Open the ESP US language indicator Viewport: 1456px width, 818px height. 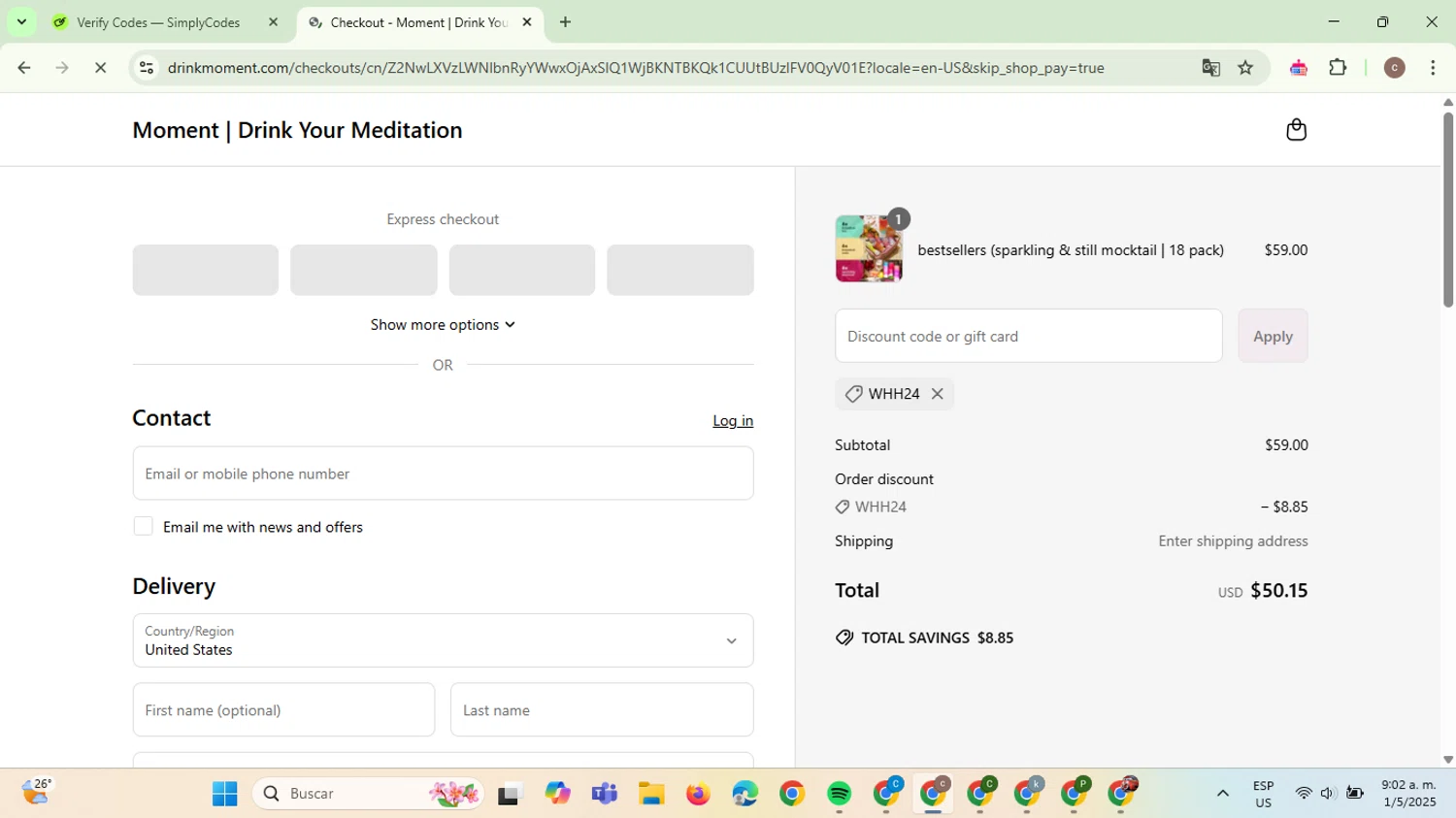tap(1263, 794)
